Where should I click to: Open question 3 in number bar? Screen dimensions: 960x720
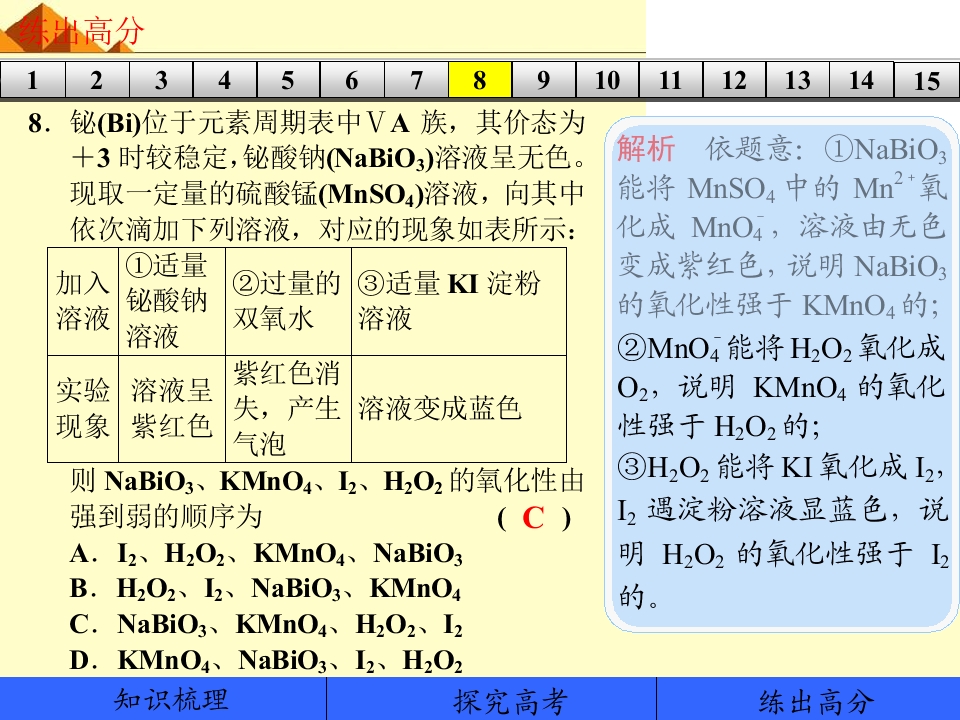161,80
